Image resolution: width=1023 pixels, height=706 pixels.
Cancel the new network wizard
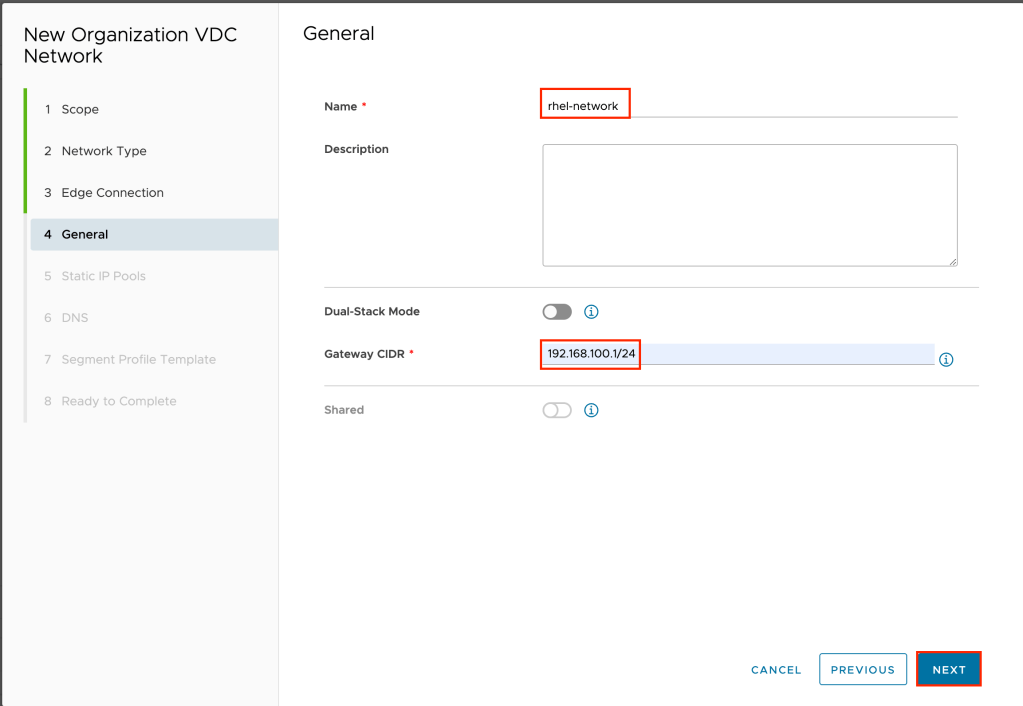coord(776,670)
